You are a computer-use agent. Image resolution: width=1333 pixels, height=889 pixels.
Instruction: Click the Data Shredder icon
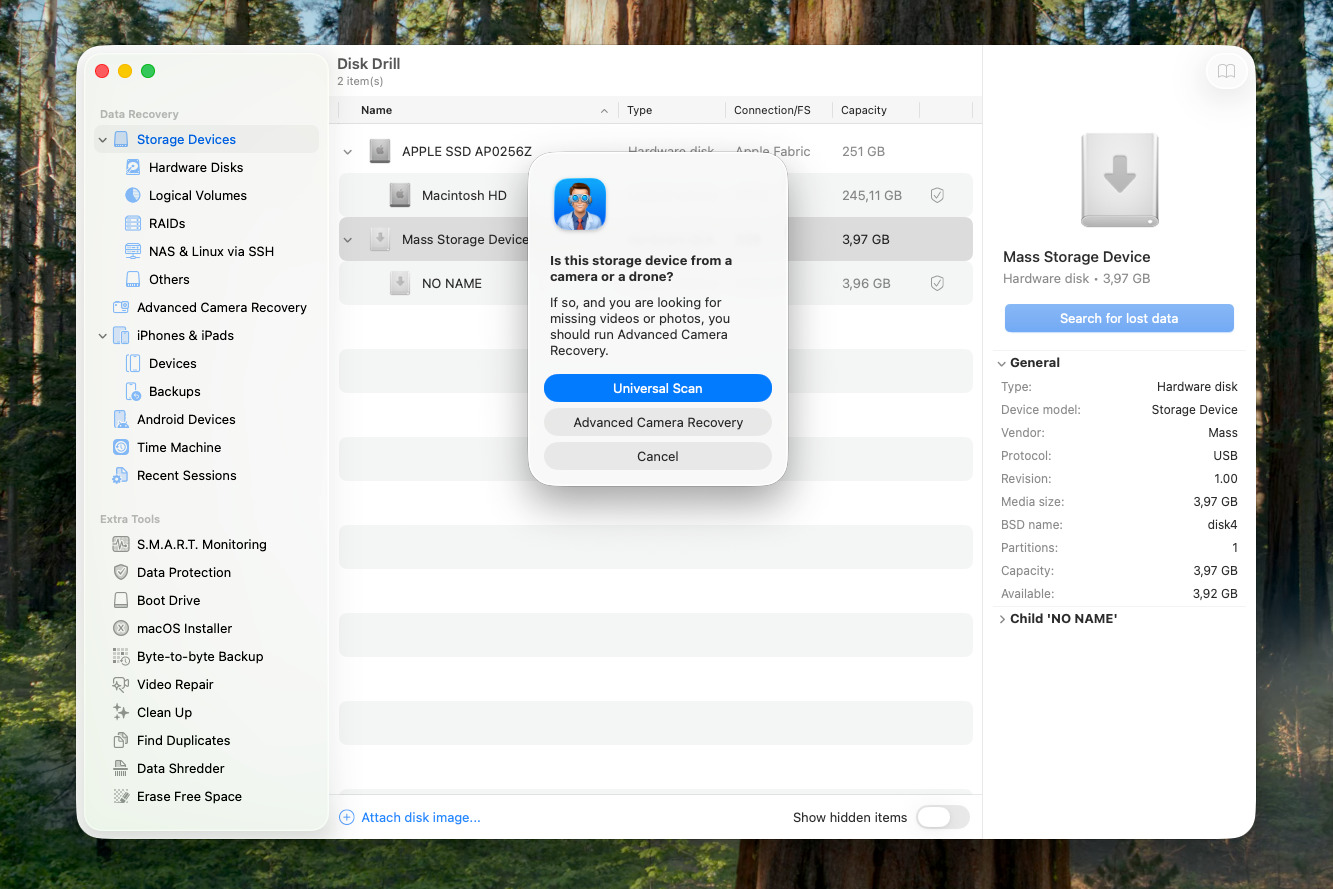[x=121, y=768]
